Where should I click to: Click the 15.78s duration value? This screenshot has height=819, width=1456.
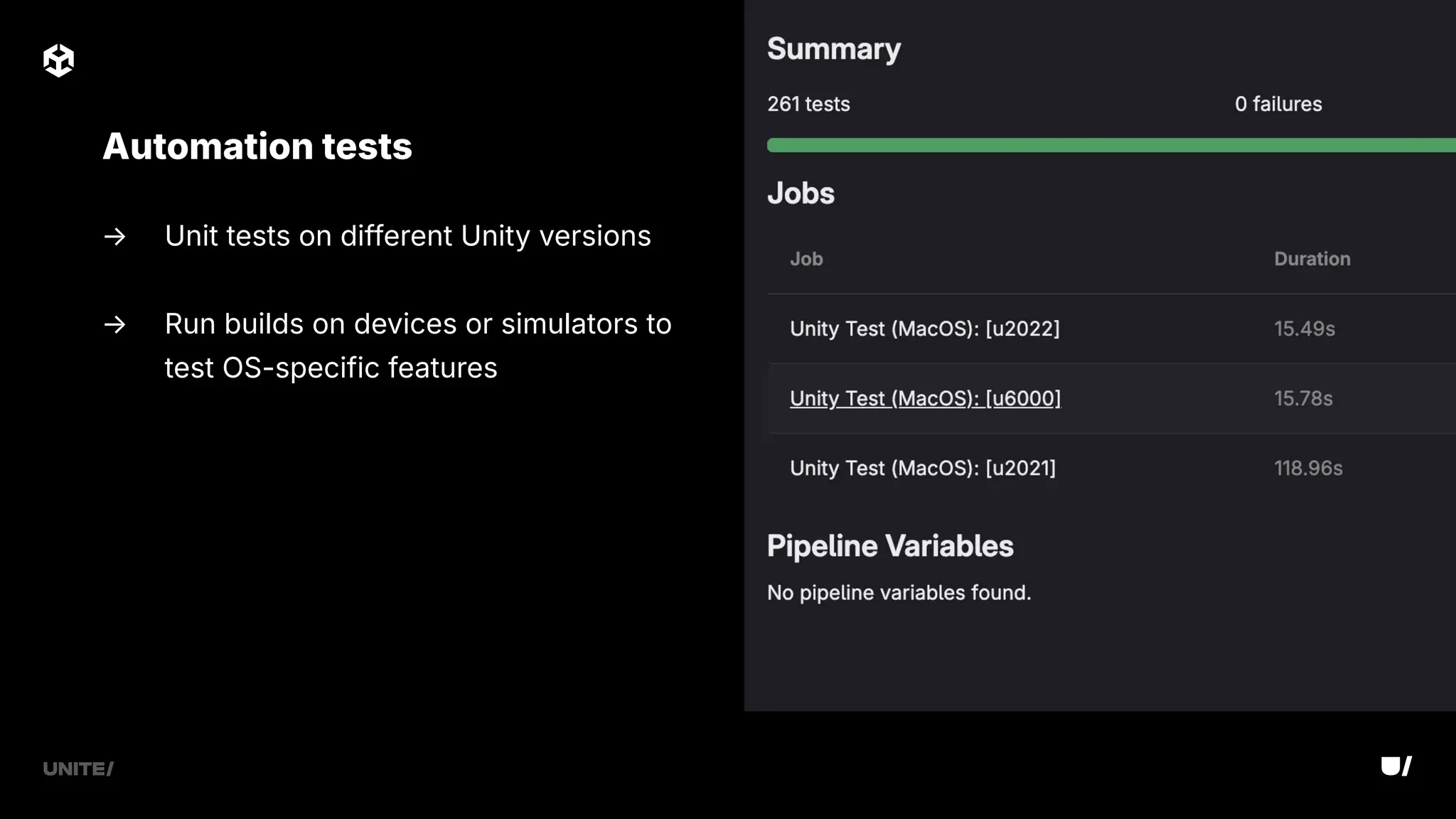point(1303,398)
